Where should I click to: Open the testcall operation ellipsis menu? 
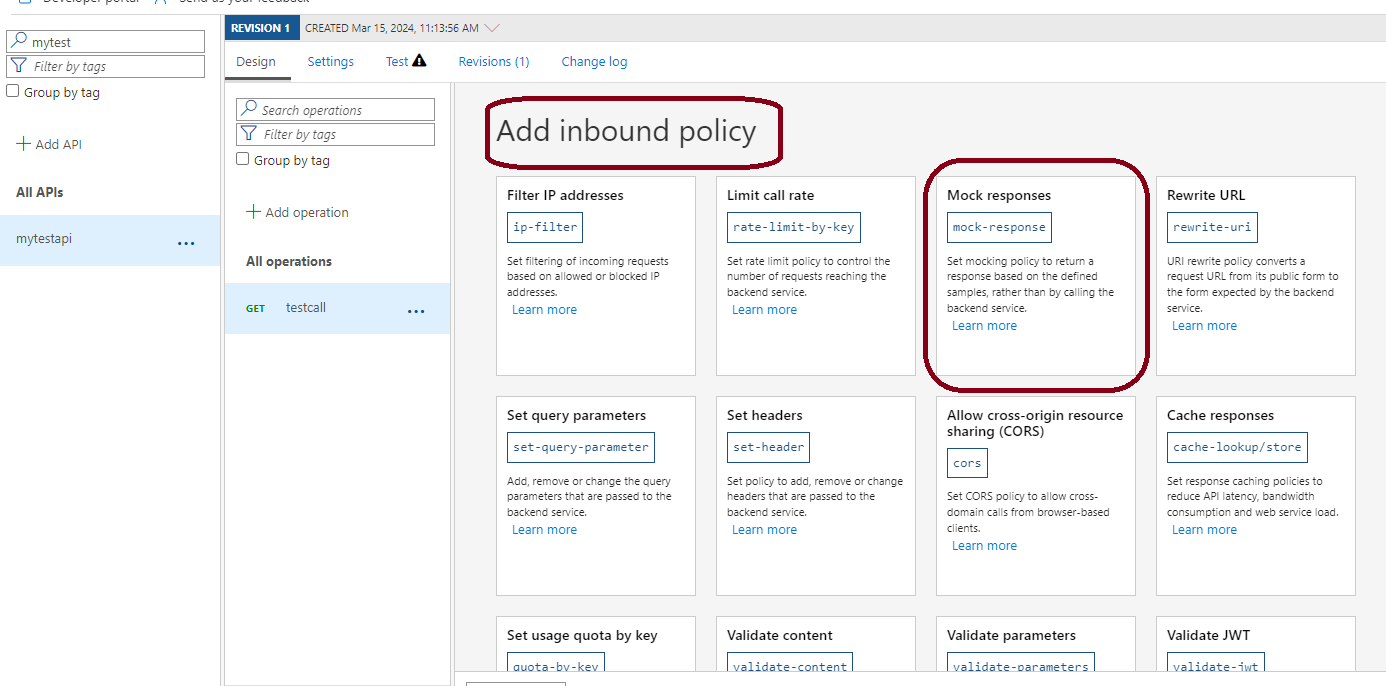pos(416,310)
